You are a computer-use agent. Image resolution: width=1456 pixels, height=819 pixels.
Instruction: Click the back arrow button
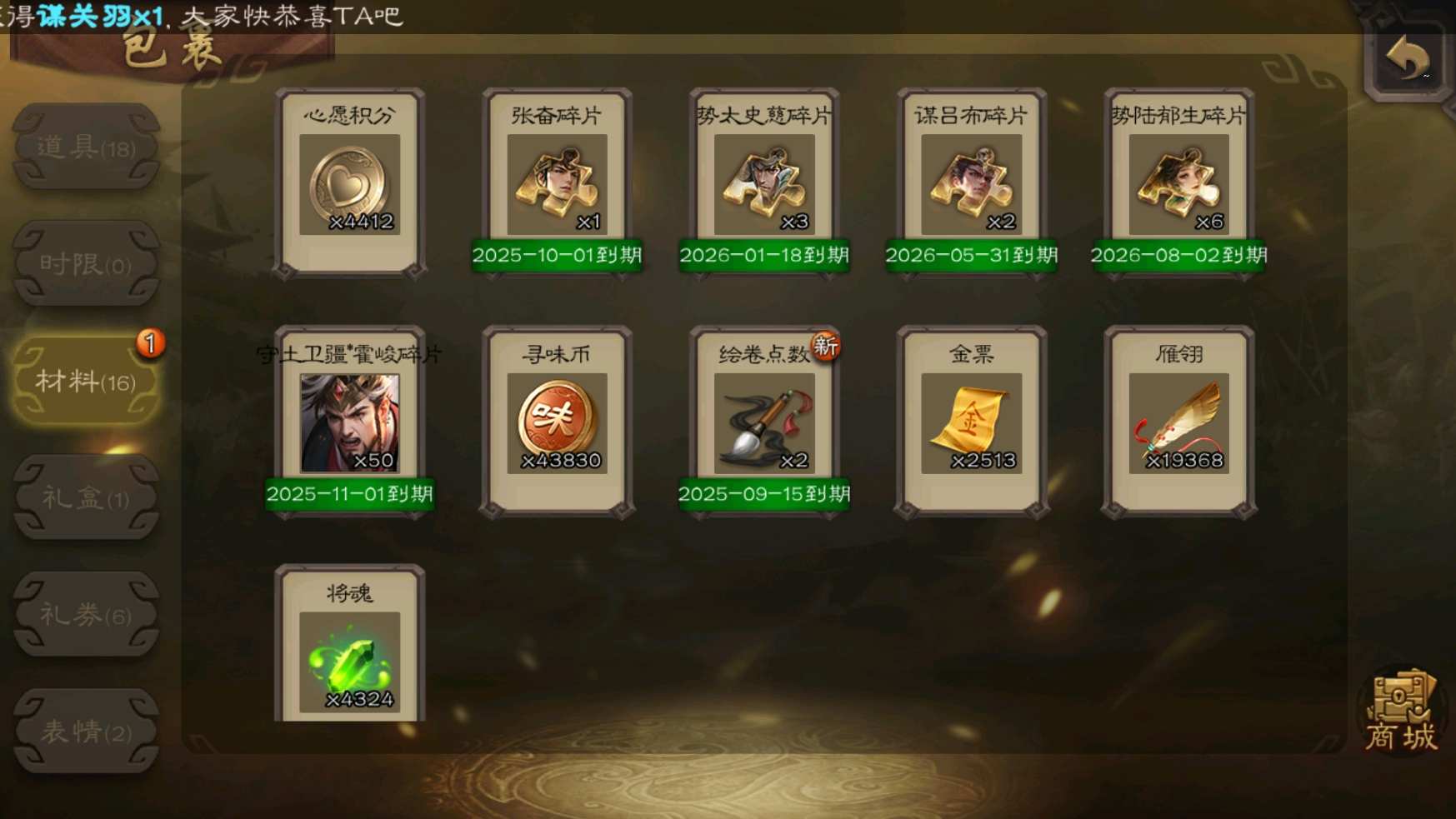(1407, 58)
